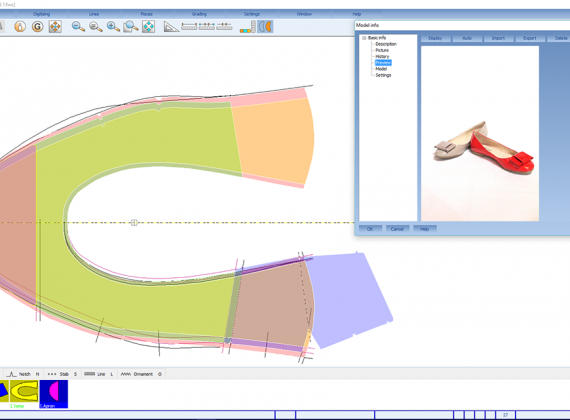Click the Display button in Model info

[435, 38]
